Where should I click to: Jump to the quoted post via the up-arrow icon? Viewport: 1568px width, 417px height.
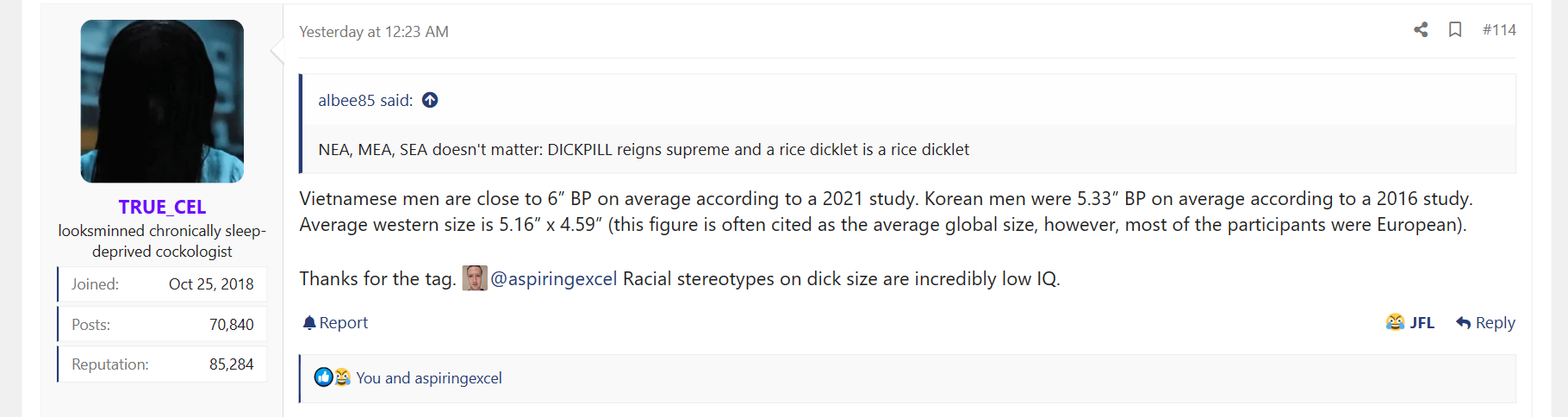(430, 101)
